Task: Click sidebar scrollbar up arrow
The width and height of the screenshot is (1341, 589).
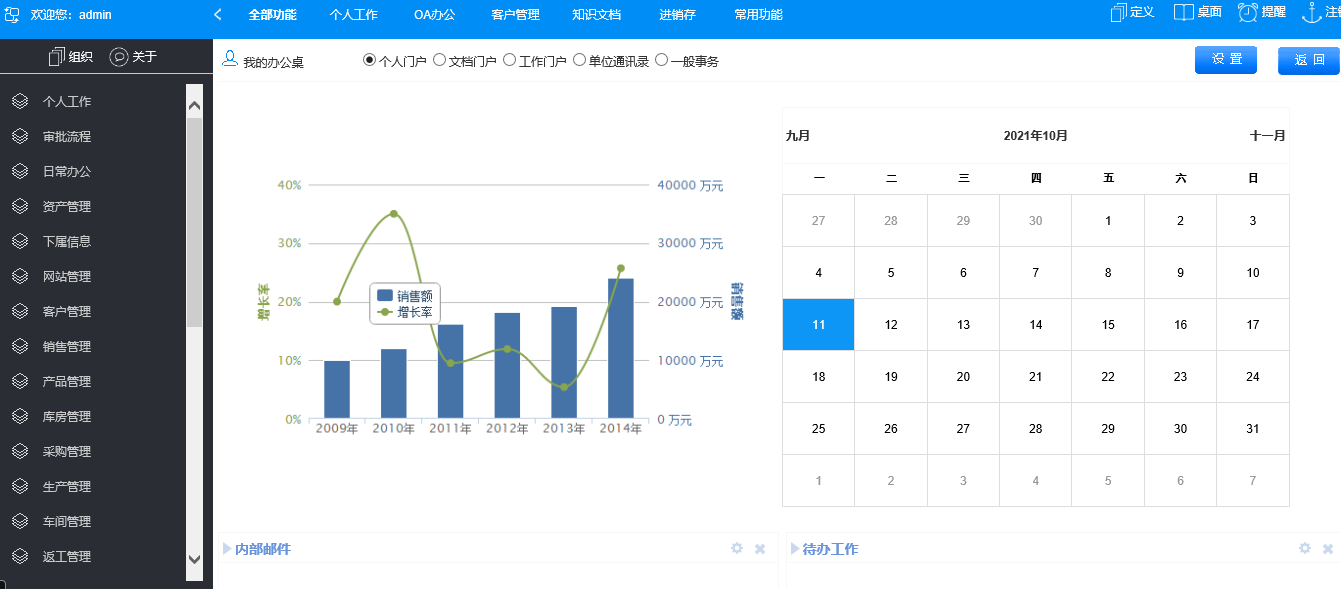Action: point(194,105)
